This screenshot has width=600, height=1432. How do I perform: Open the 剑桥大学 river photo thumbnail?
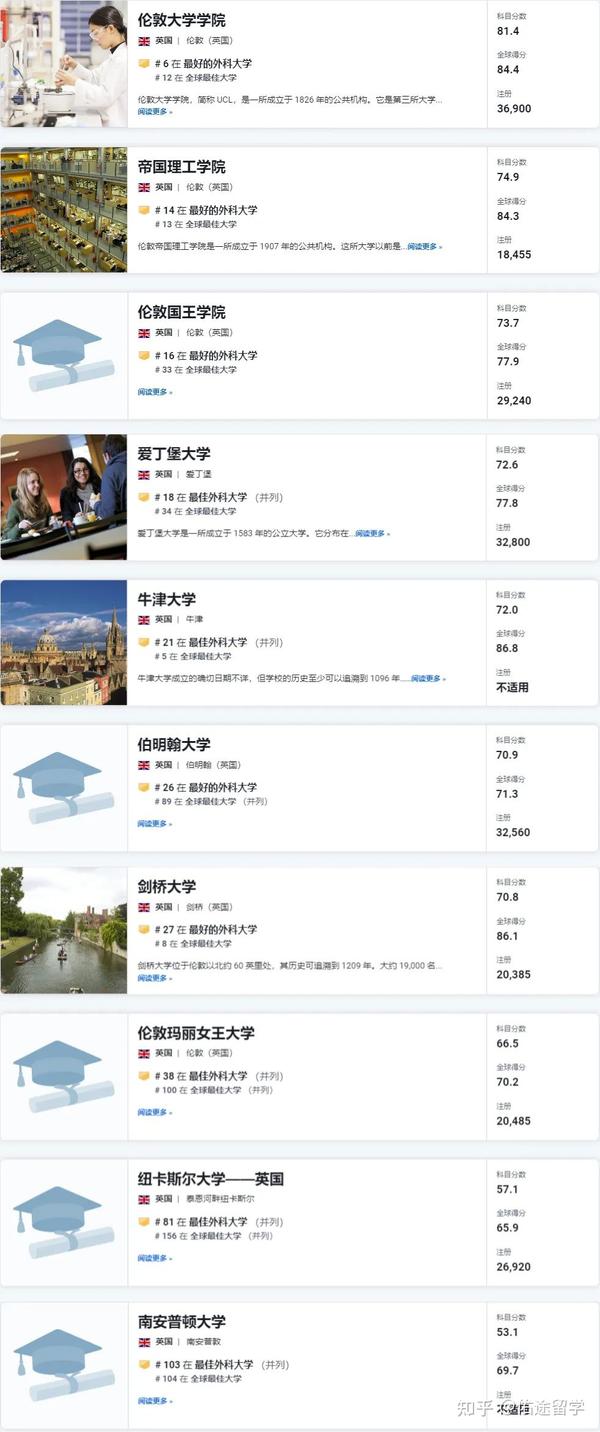64,930
